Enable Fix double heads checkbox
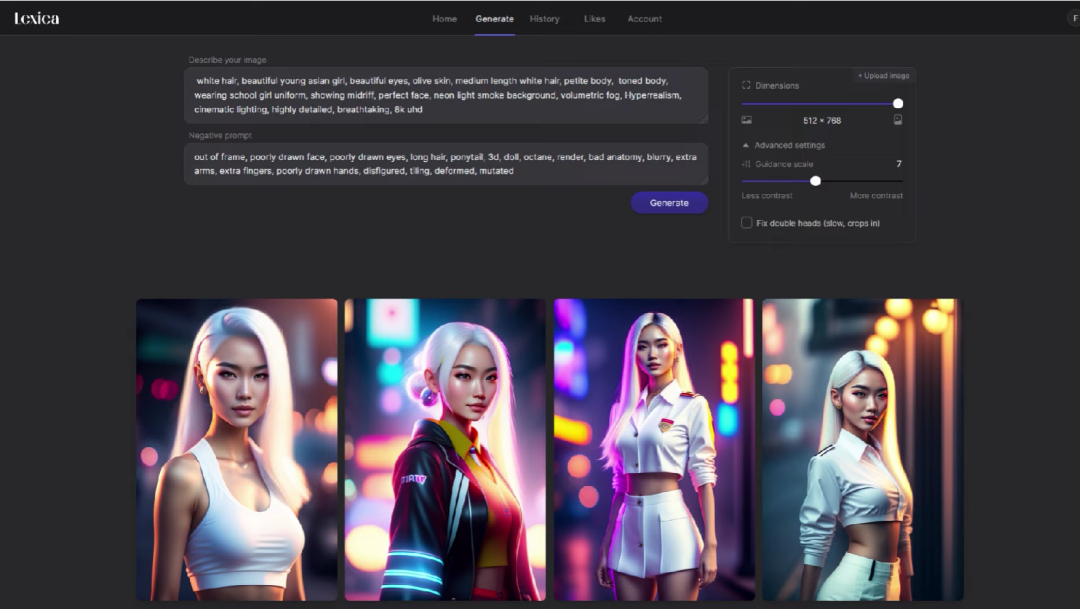The image size is (1080, 609). click(x=747, y=223)
